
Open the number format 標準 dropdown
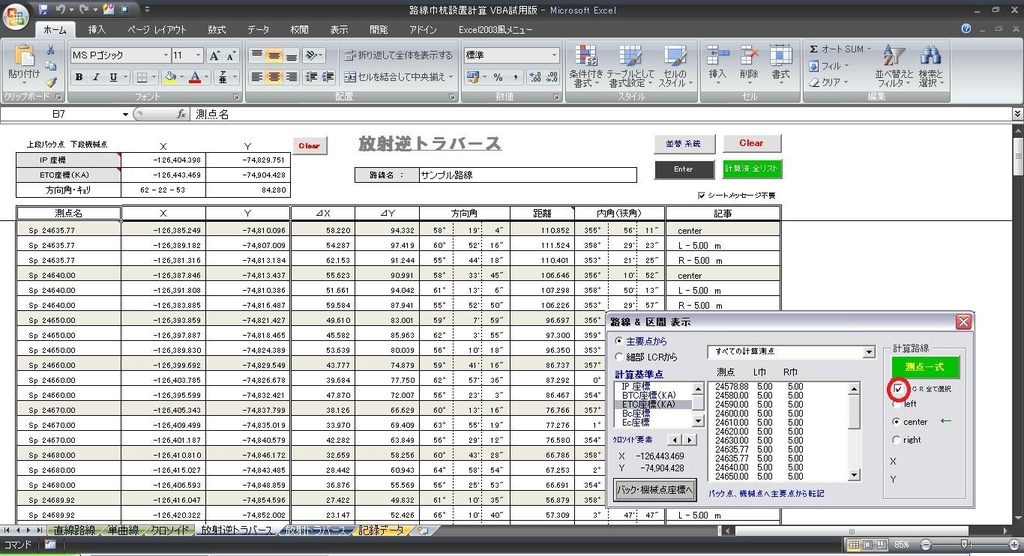[x=554, y=56]
